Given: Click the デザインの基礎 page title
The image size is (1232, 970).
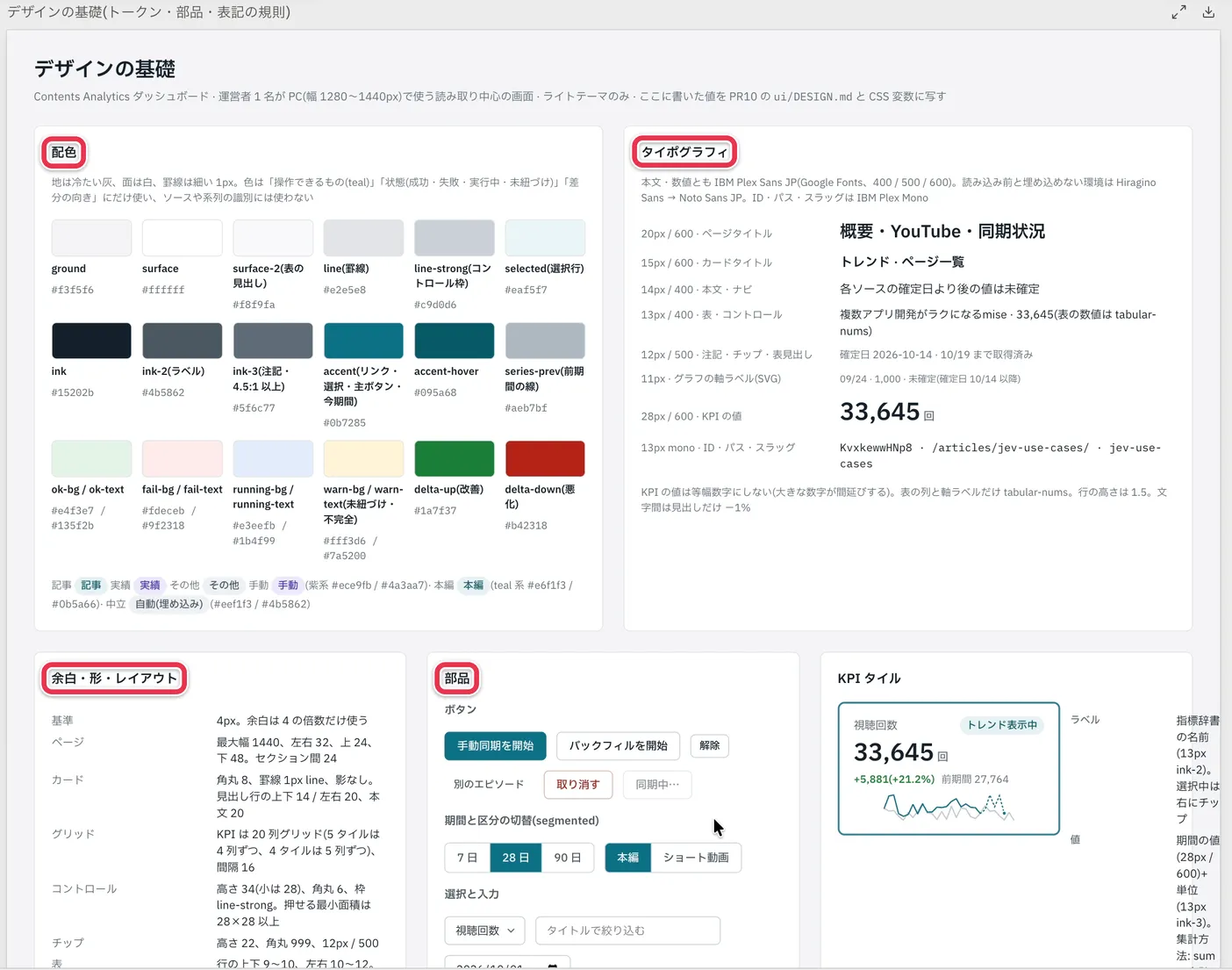Looking at the screenshot, I should click(x=104, y=68).
